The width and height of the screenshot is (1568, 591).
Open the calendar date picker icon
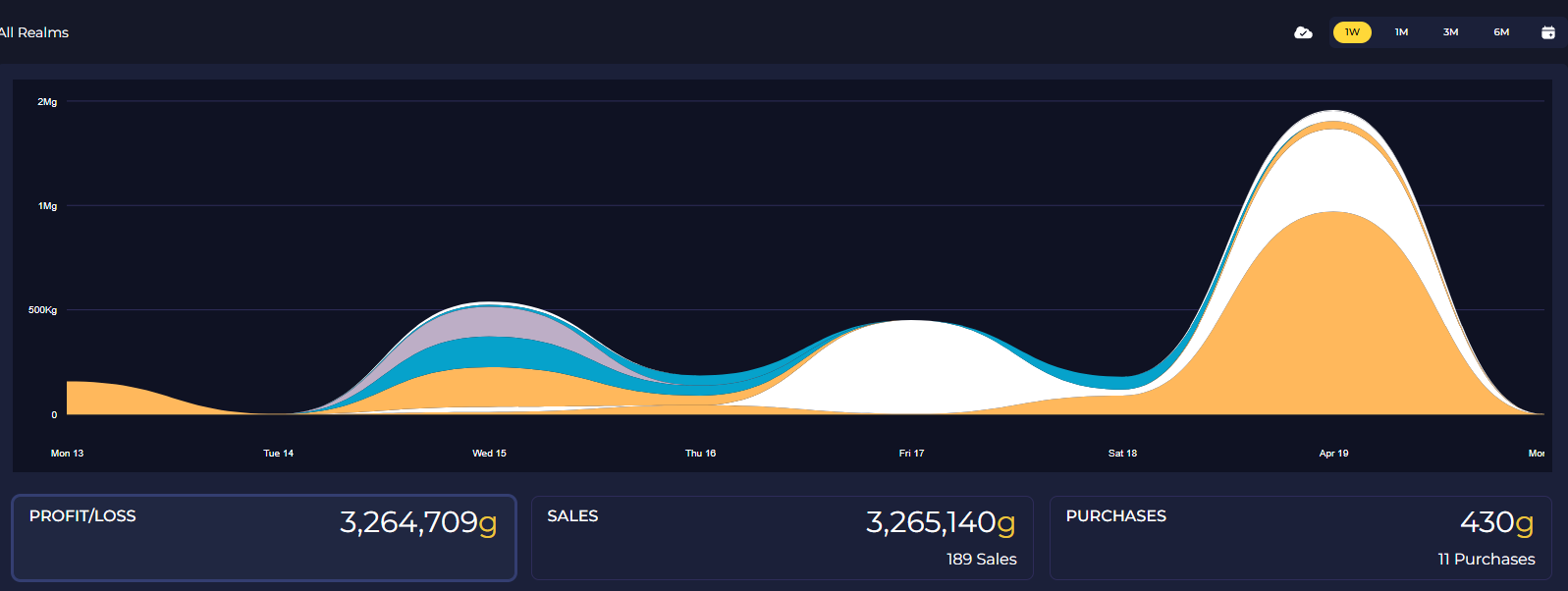[x=1548, y=32]
